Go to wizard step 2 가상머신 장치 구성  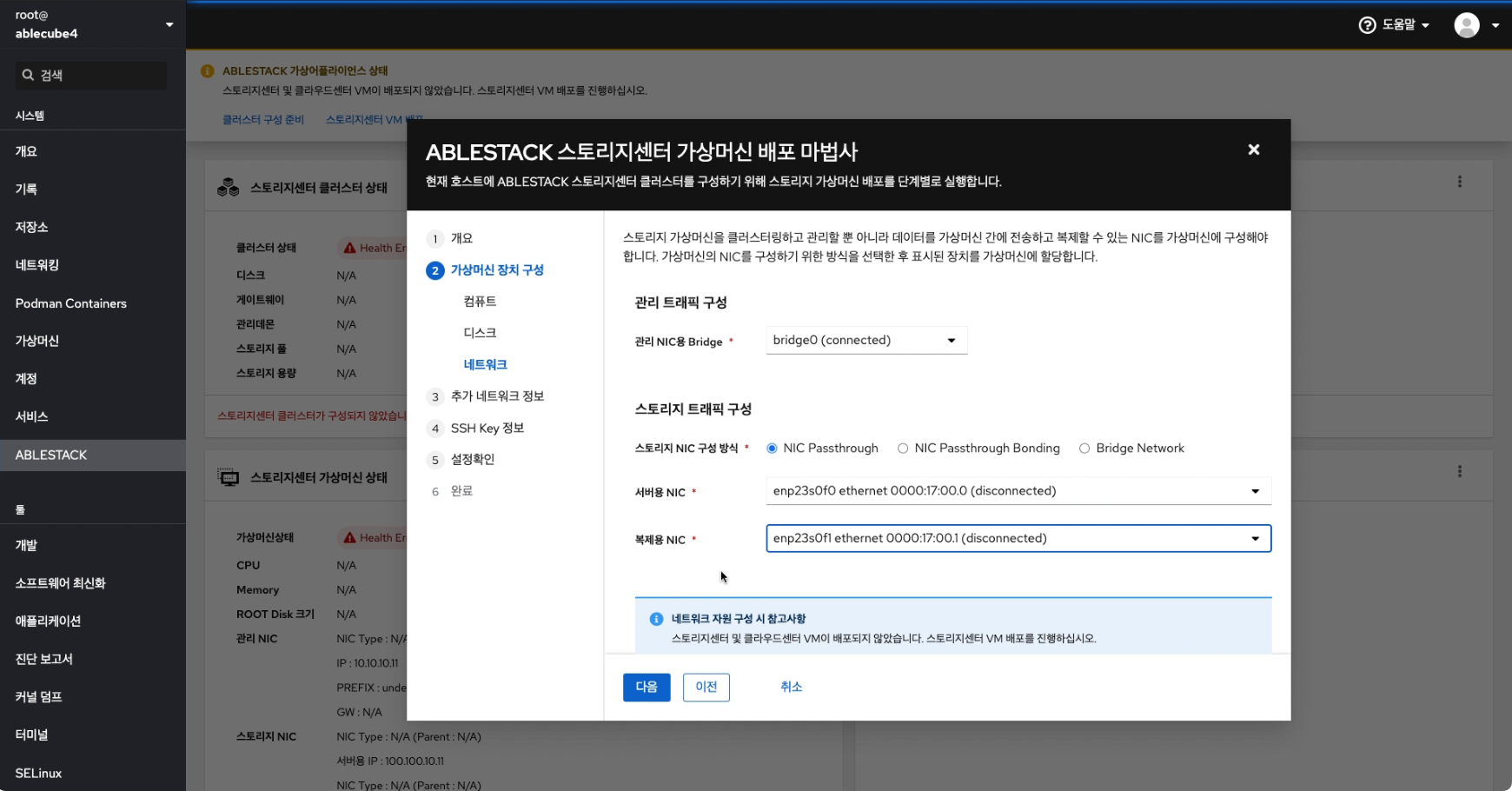coord(486,270)
